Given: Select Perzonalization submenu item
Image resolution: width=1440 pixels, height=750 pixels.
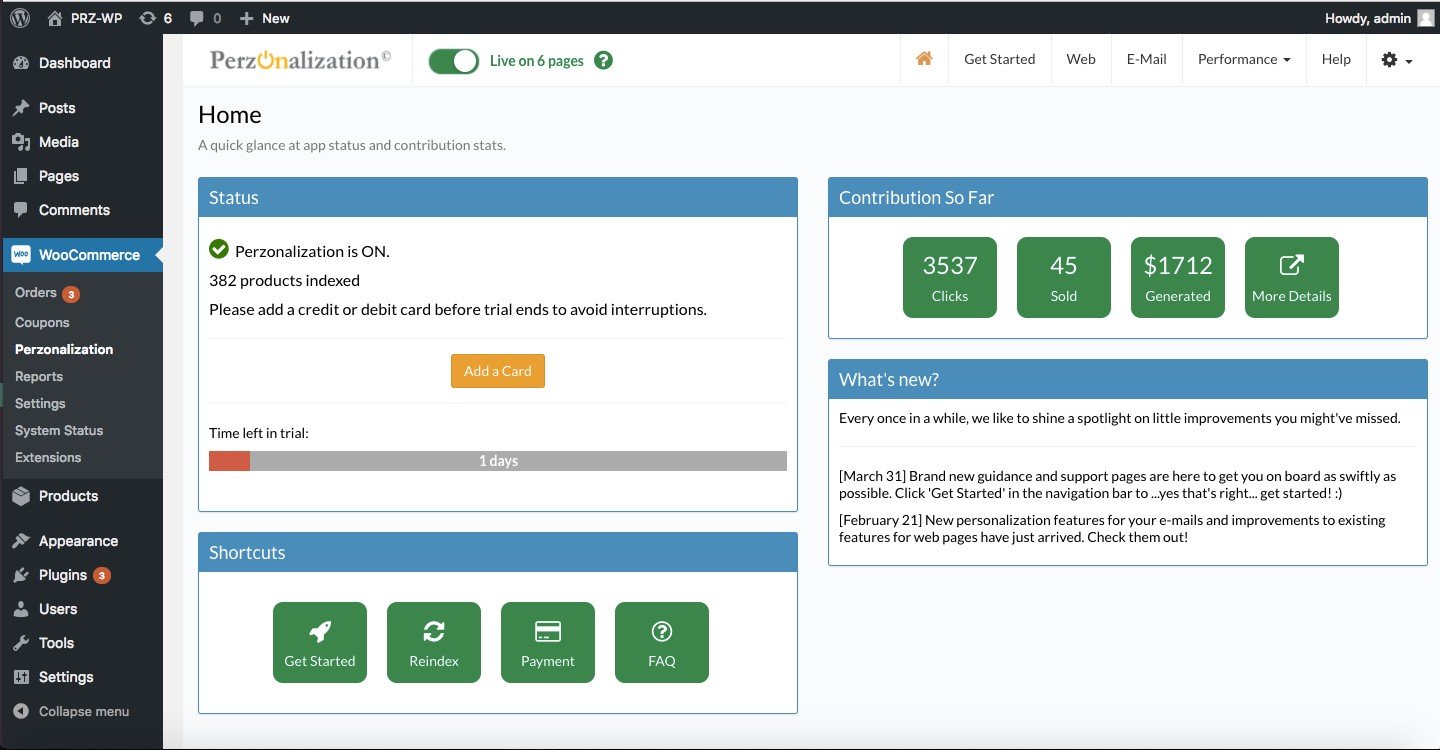Looking at the screenshot, I should click(x=64, y=349).
